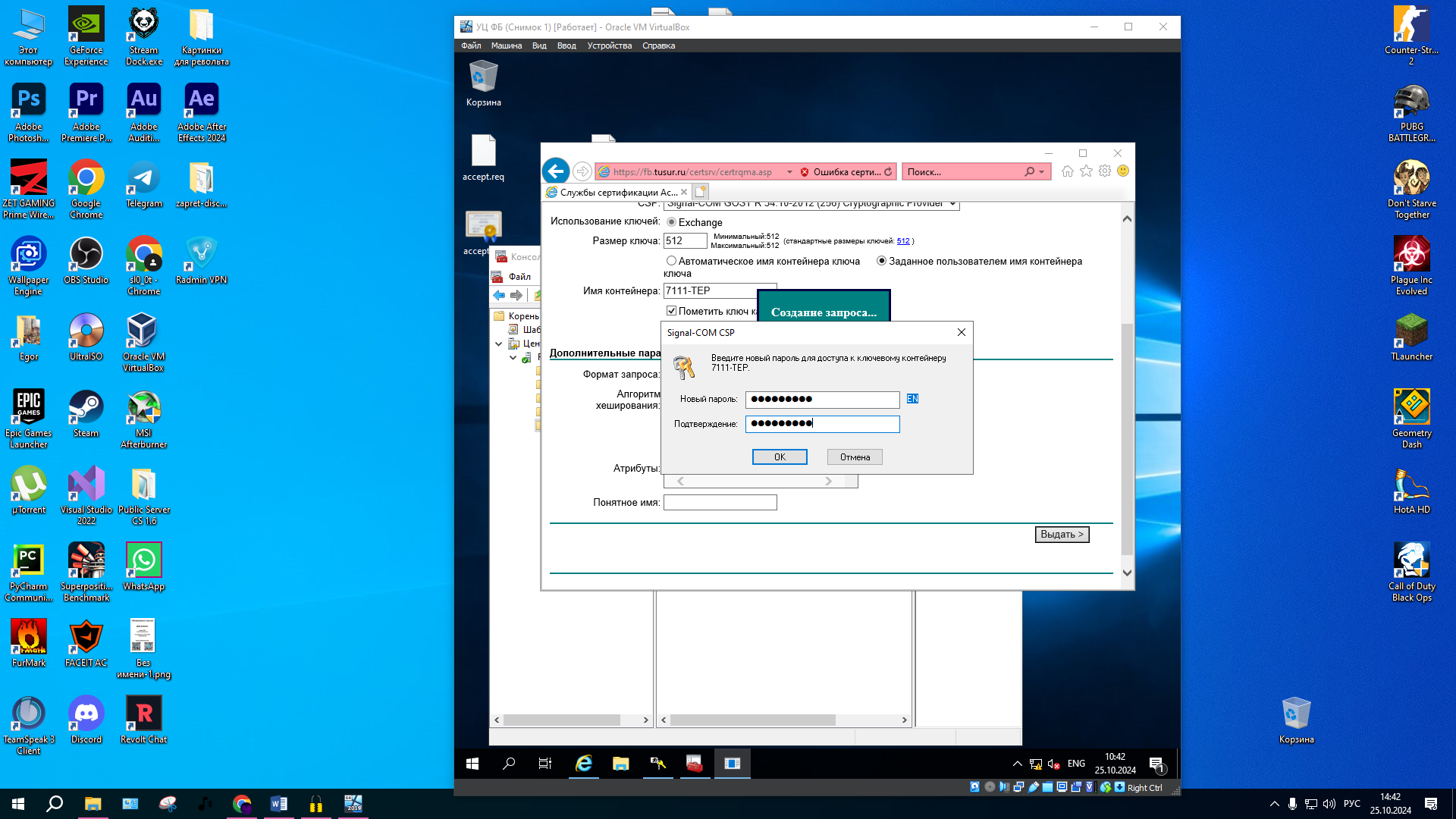Viewport: 1456px width, 819px height.
Task: Click the Internet Explorer forward arrow button
Action: (582, 171)
